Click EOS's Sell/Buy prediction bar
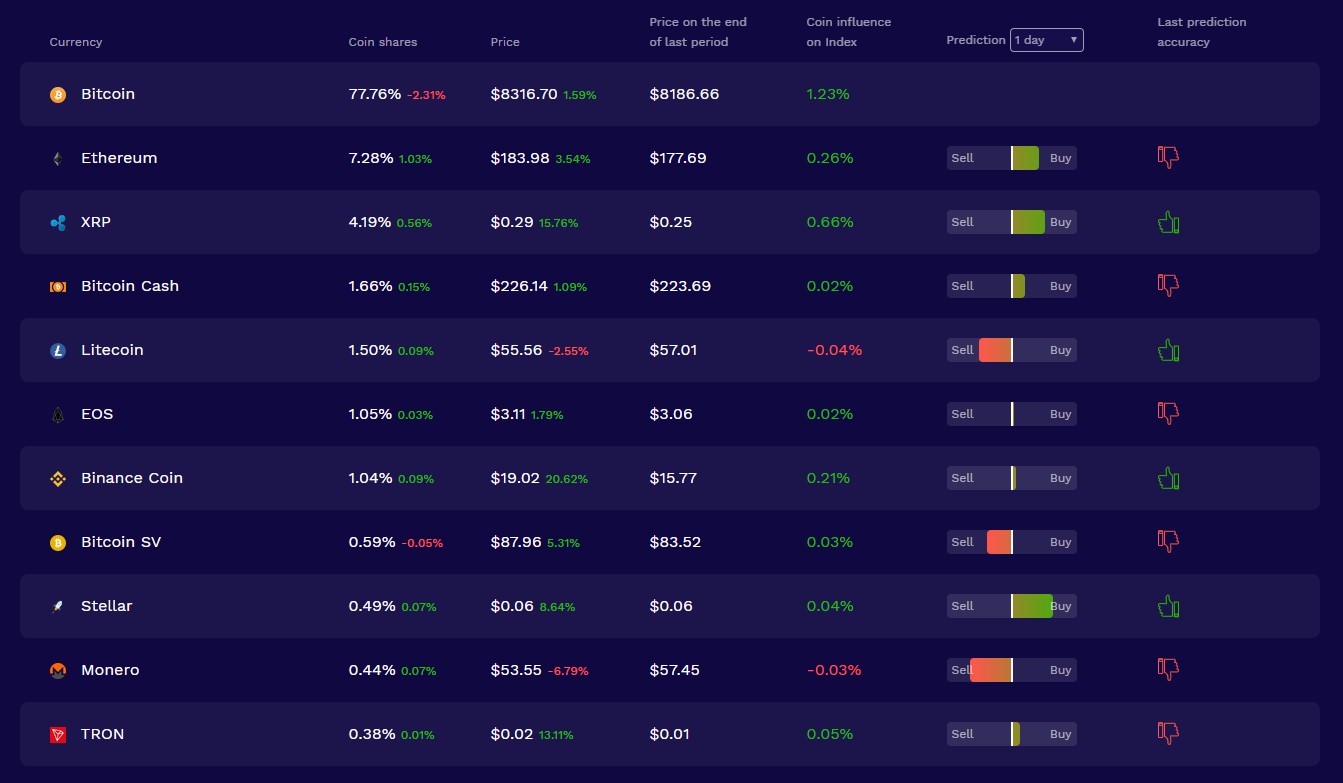This screenshot has width=1343, height=783. coord(1012,414)
